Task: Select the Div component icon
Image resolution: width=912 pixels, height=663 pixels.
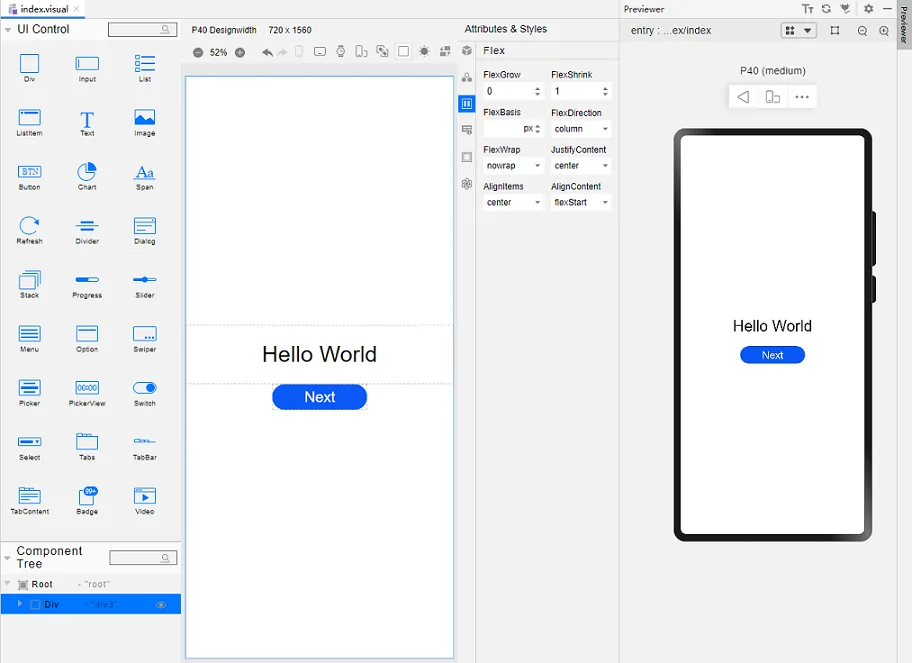Action: tap(29, 63)
